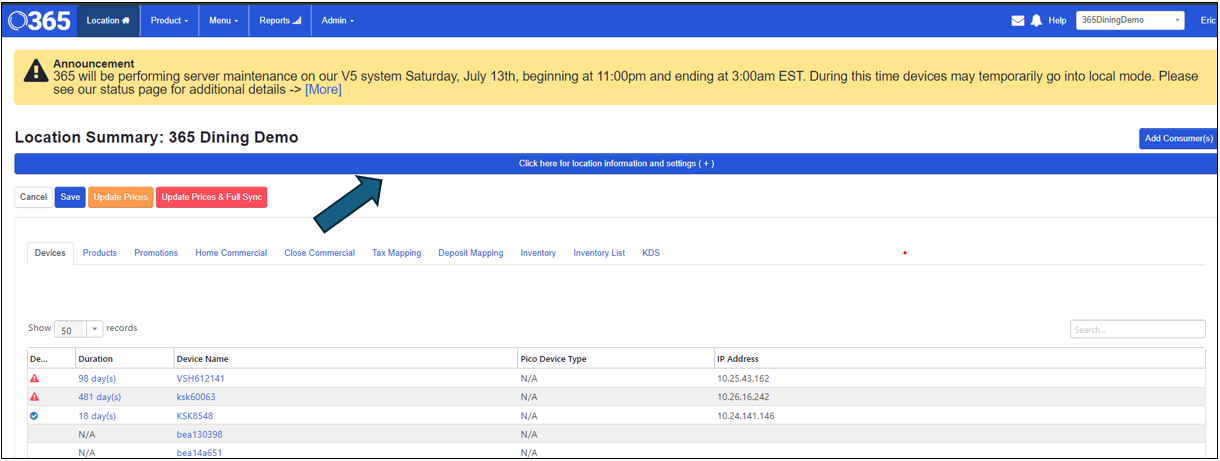Click the notification bell icon
The image size is (1220, 461).
point(1036,21)
